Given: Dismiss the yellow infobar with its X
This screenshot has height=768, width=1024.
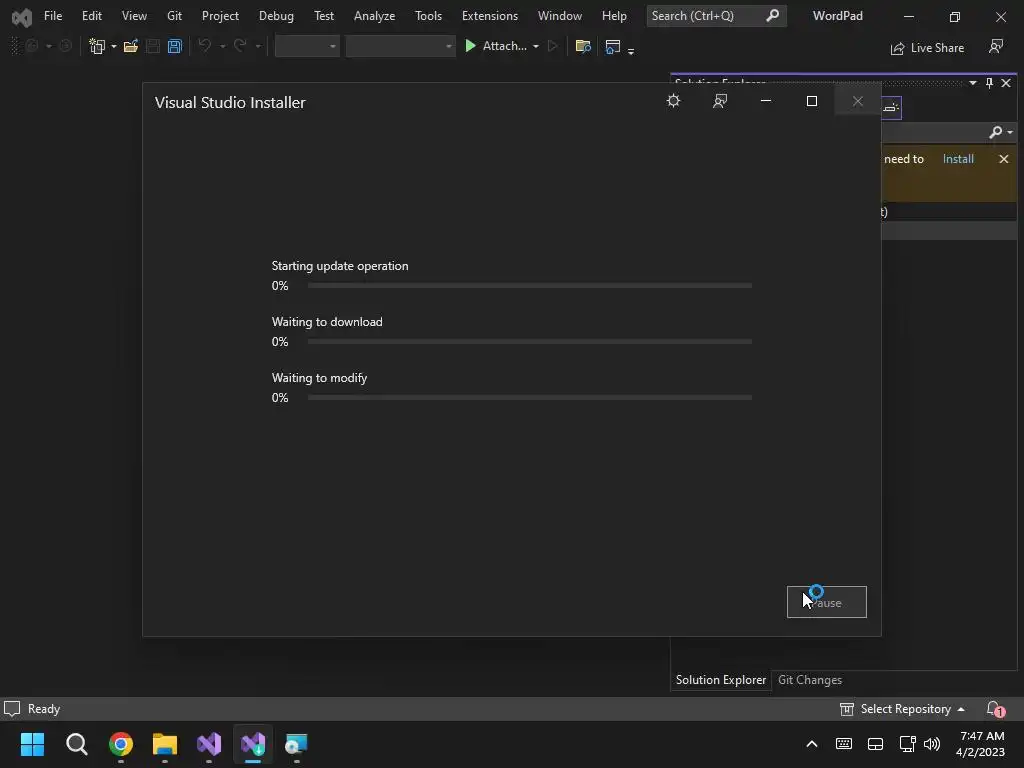Looking at the screenshot, I should click(1004, 159).
